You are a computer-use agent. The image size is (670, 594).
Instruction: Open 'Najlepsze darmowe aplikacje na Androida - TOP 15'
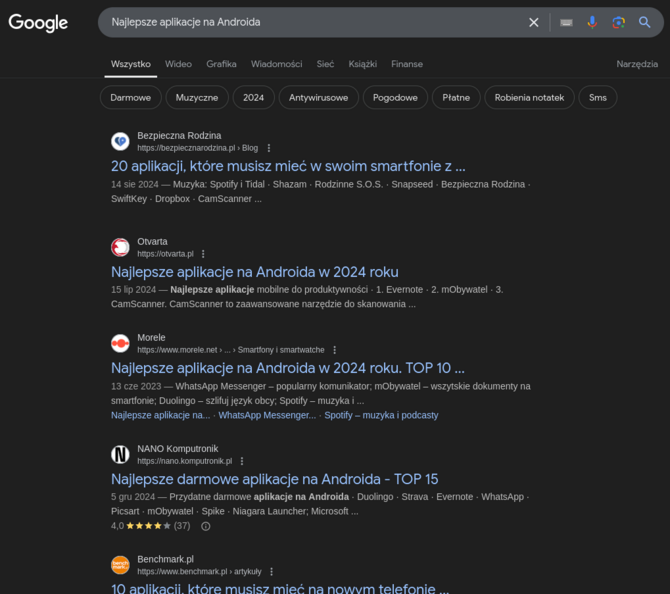point(274,479)
